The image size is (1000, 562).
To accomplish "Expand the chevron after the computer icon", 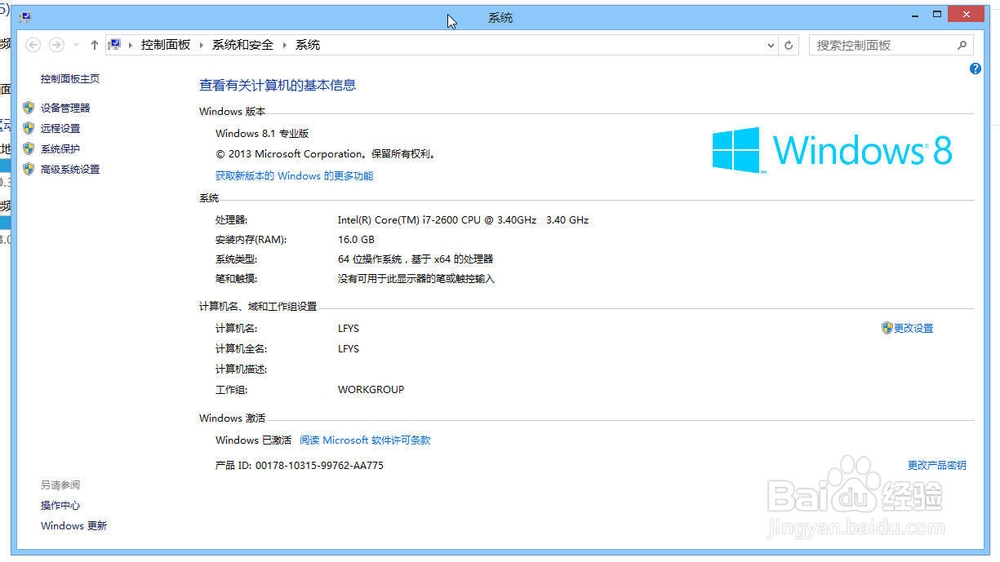I will (130, 45).
